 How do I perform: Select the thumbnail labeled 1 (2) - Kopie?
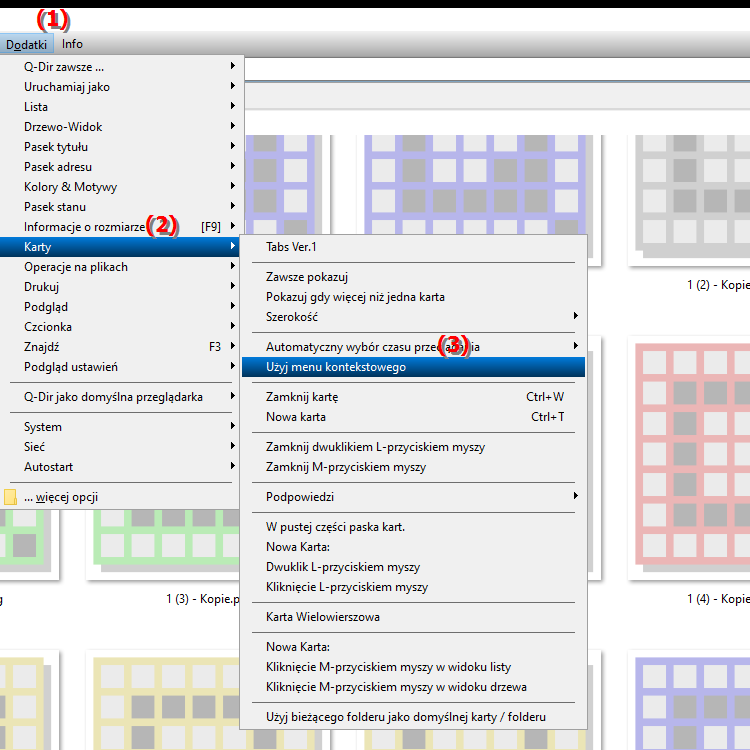click(x=691, y=199)
